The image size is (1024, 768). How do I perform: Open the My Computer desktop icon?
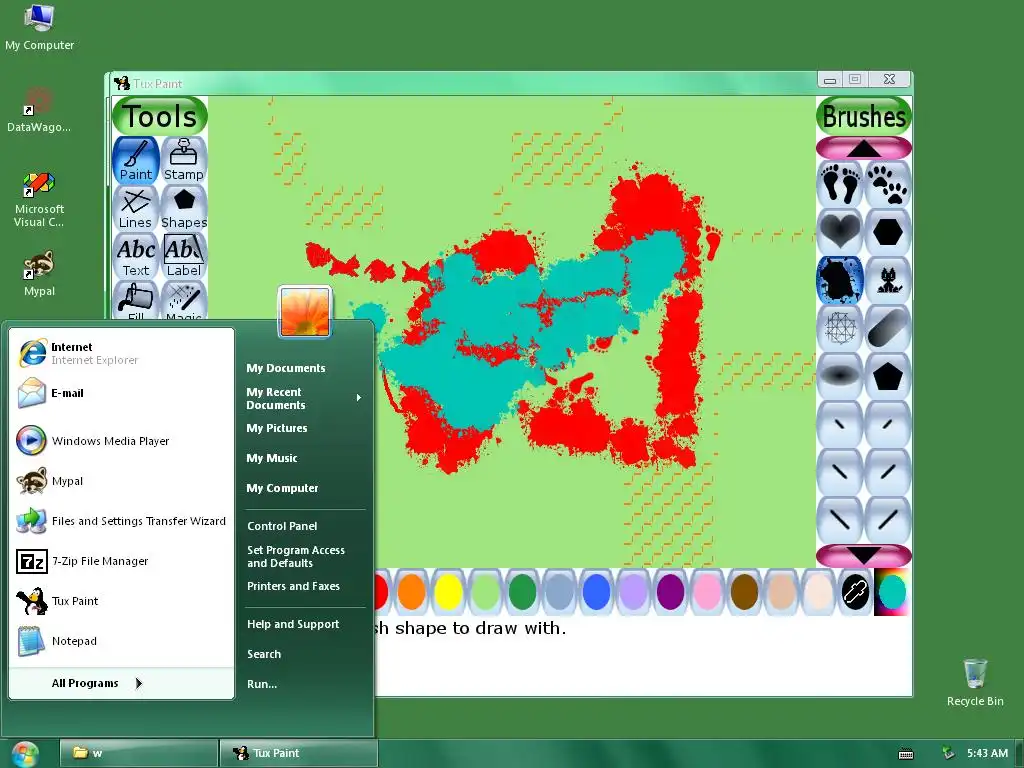pyautogui.click(x=39, y=27)
